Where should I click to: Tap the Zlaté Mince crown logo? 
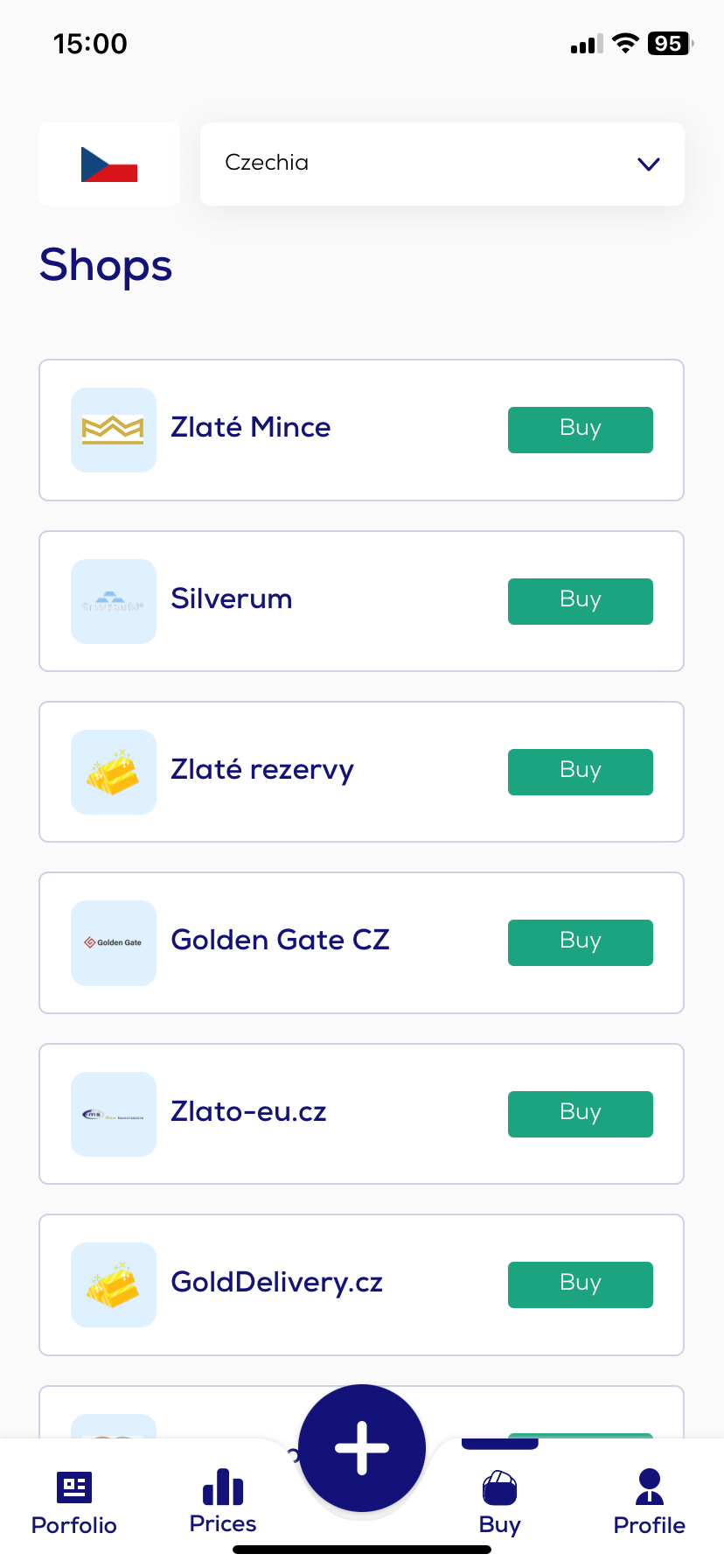pos(113,430)
